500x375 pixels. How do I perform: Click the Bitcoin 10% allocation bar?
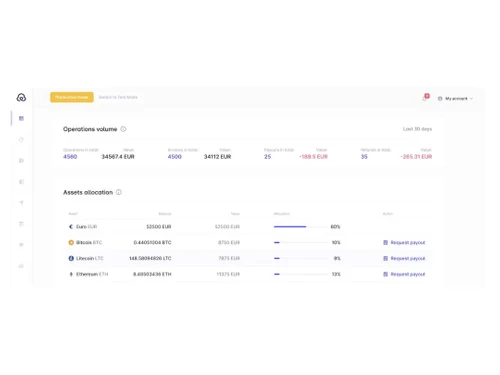(301, 242)
